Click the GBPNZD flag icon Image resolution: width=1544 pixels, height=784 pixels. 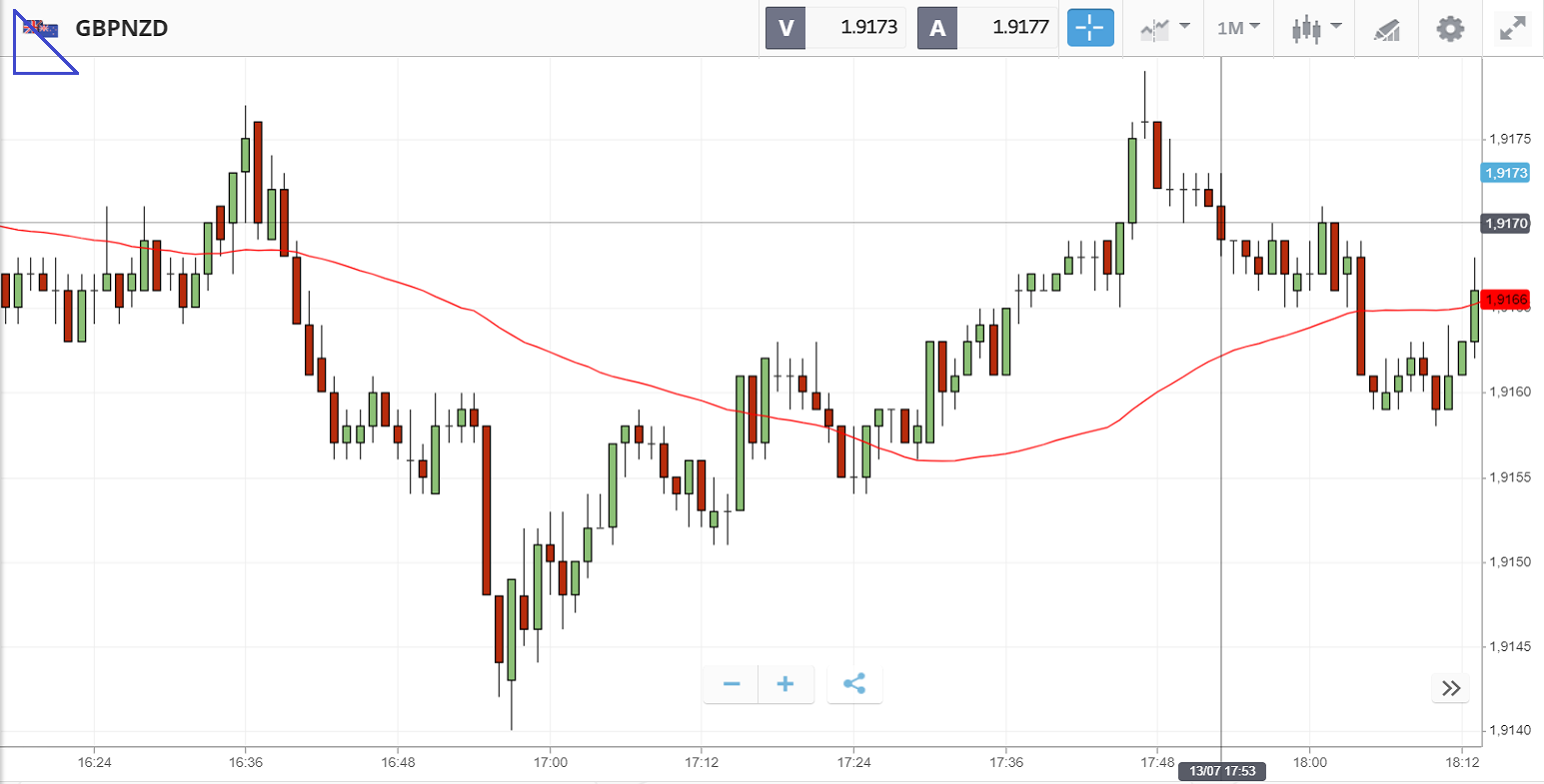click(x=41, y=28)
